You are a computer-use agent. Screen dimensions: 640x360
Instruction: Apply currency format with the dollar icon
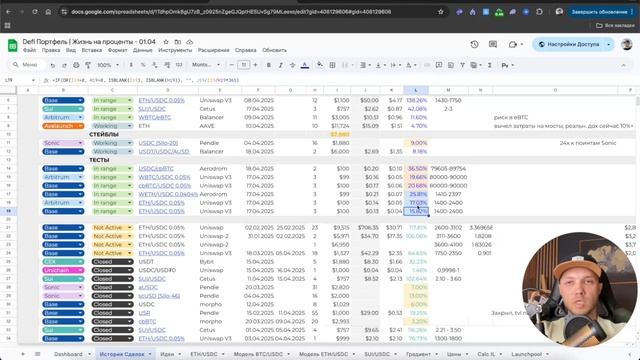[131, 65]
